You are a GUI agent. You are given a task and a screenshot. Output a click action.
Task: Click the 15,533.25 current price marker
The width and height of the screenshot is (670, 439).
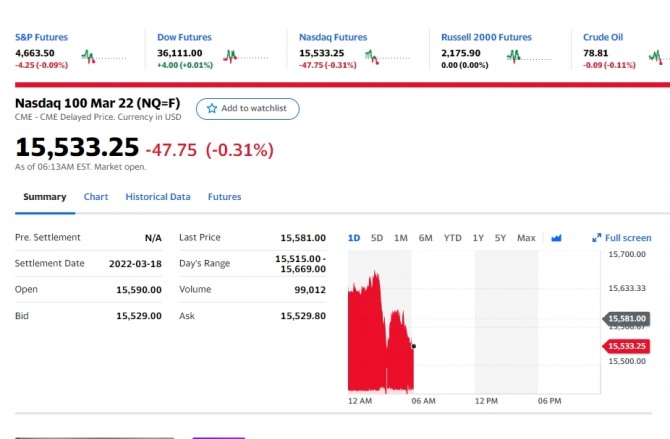coord(627,346)
